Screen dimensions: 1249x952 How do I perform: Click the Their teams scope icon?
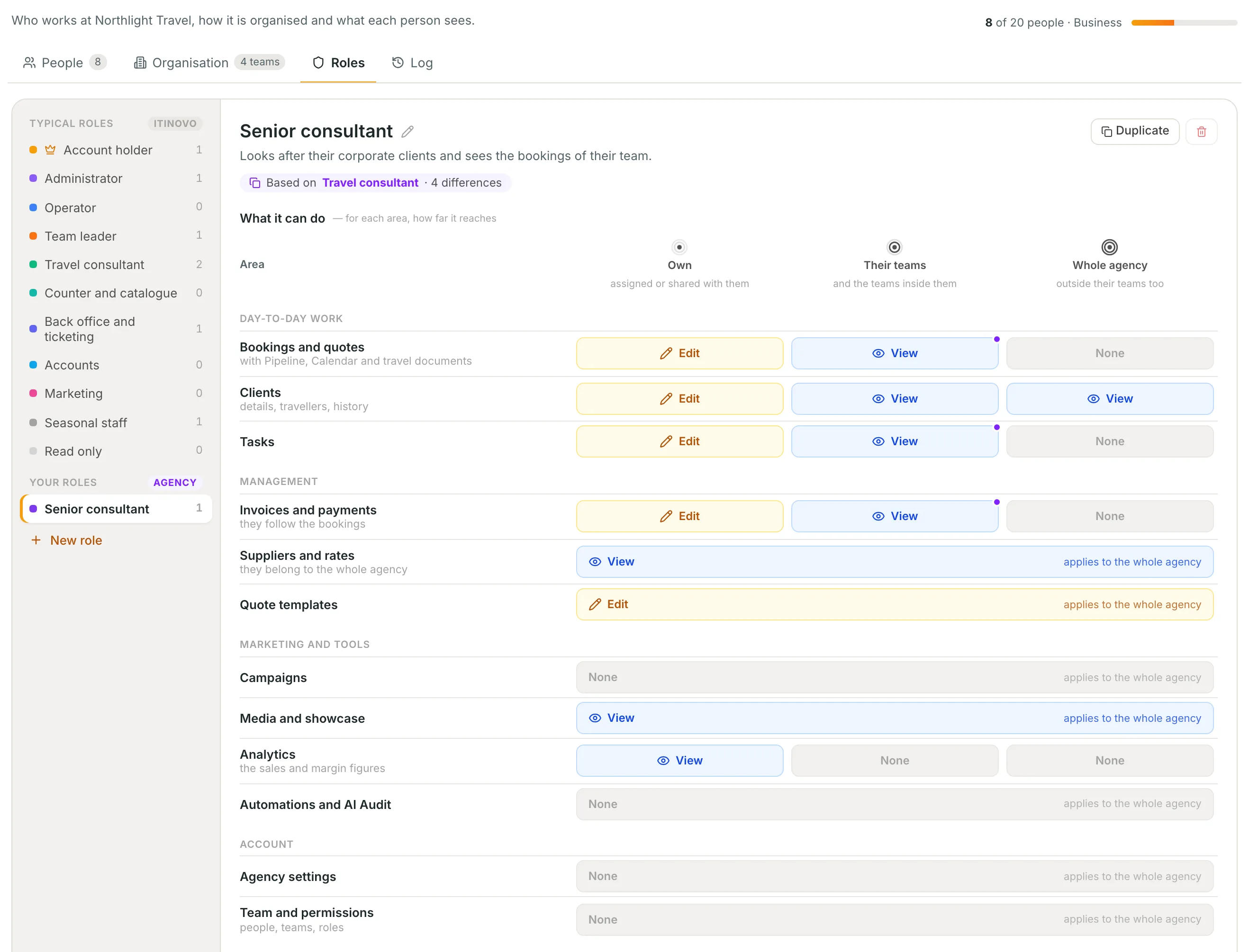[894, 247]
